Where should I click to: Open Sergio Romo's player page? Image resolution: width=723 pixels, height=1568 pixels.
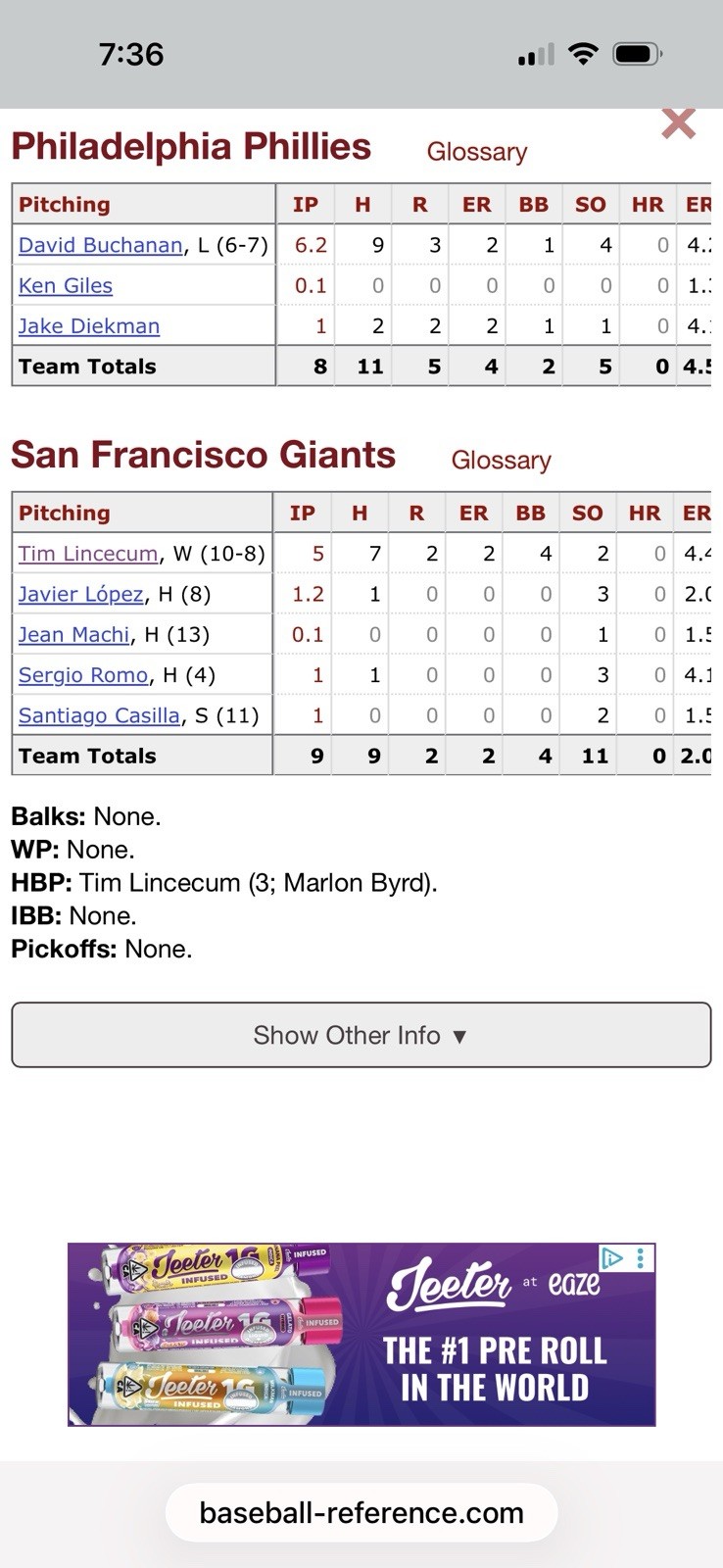point(83,675)
